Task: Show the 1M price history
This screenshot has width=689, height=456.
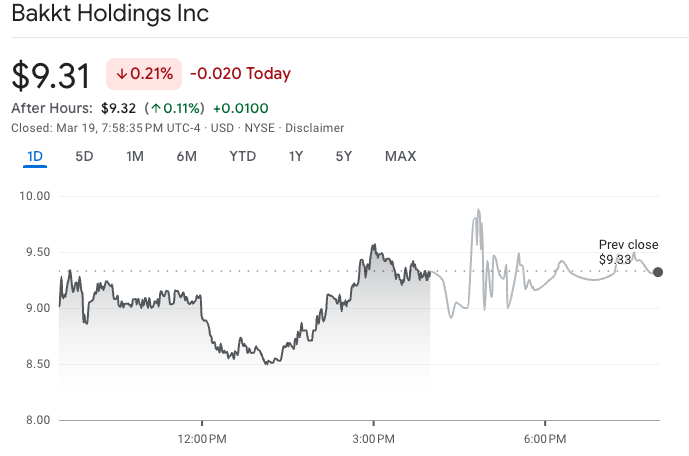Action: point(135,156)
